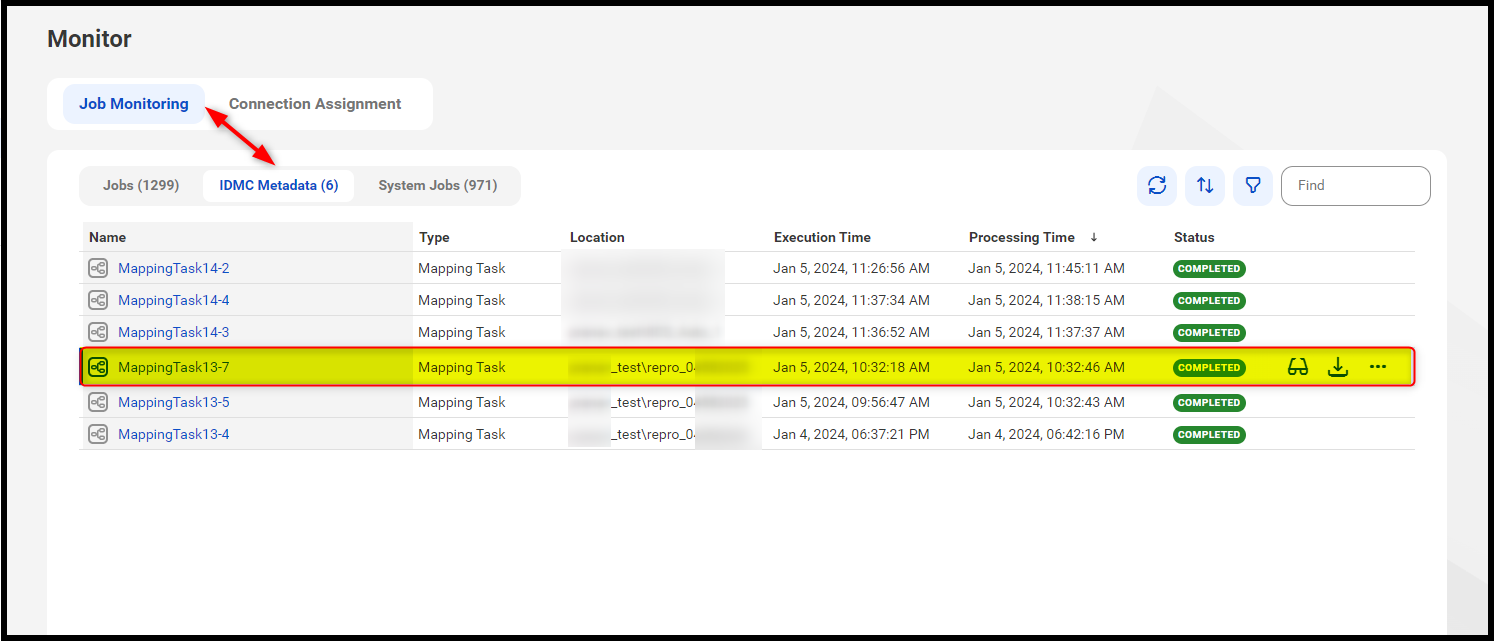Select processing time 'Jan 5, 2024, 11:45:11 AM'
Screen dimensions: 1494x641
[x=1046, y=268]
